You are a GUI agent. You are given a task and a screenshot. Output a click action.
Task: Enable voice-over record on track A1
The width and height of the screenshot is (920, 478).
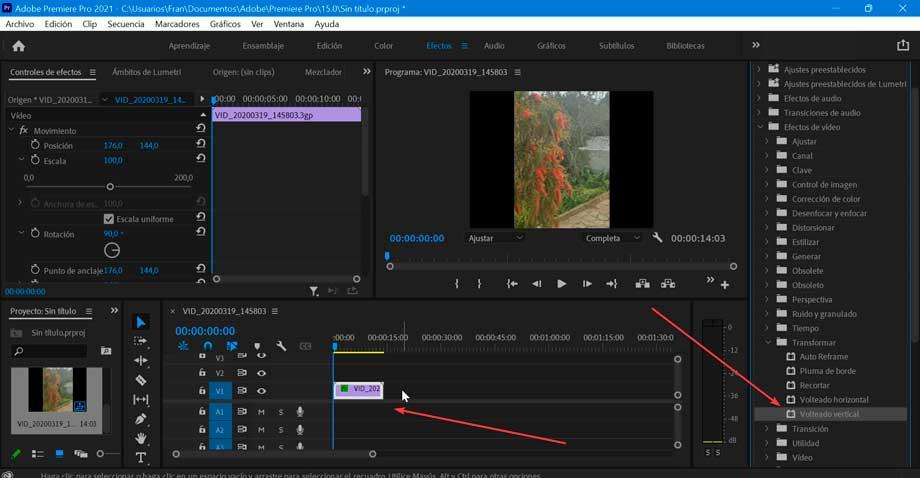[300, 412]
